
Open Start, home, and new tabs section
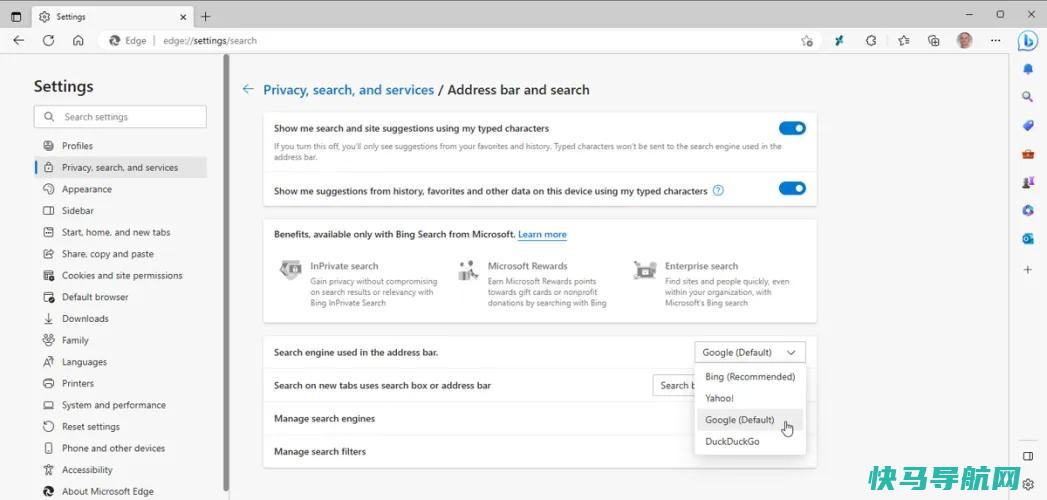(x=120, y=232)
